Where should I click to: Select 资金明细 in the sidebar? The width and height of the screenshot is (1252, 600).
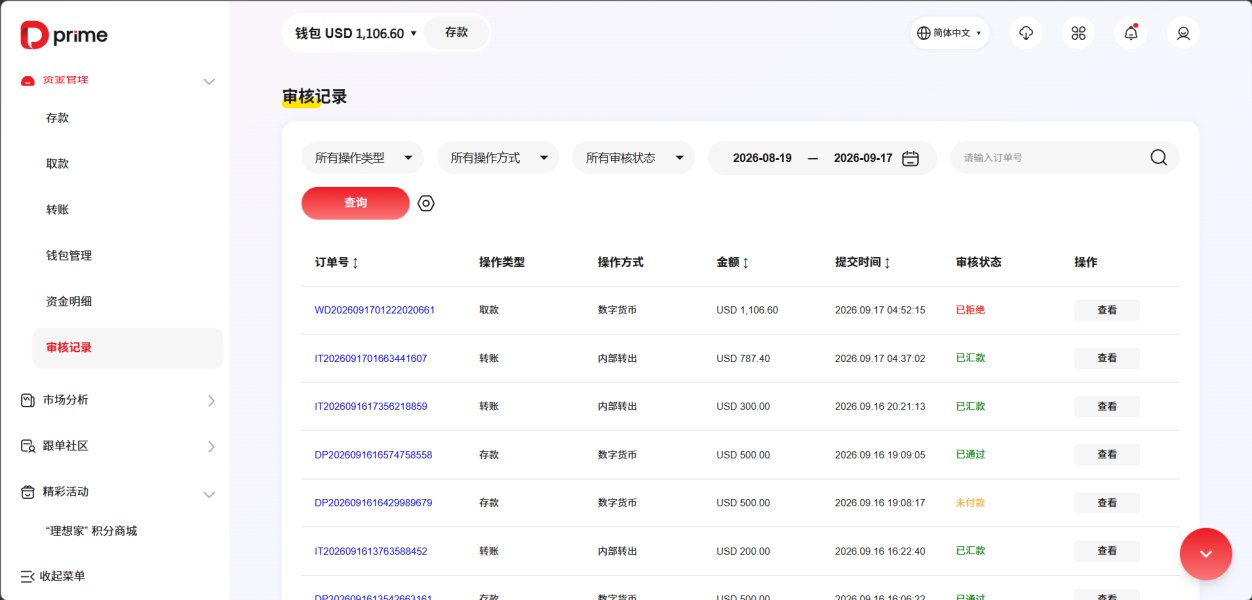69,301
